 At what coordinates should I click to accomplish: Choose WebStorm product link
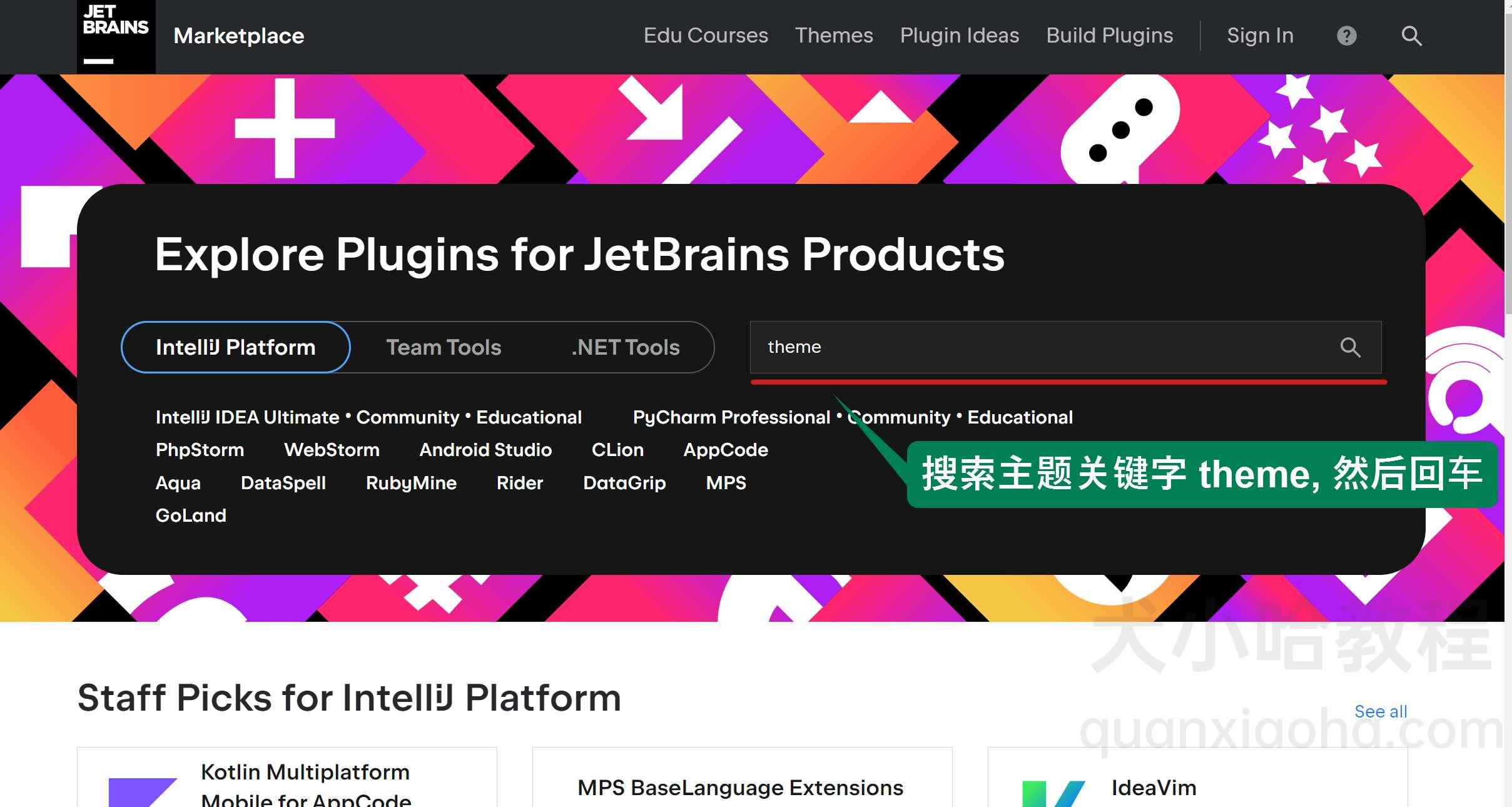332,450
